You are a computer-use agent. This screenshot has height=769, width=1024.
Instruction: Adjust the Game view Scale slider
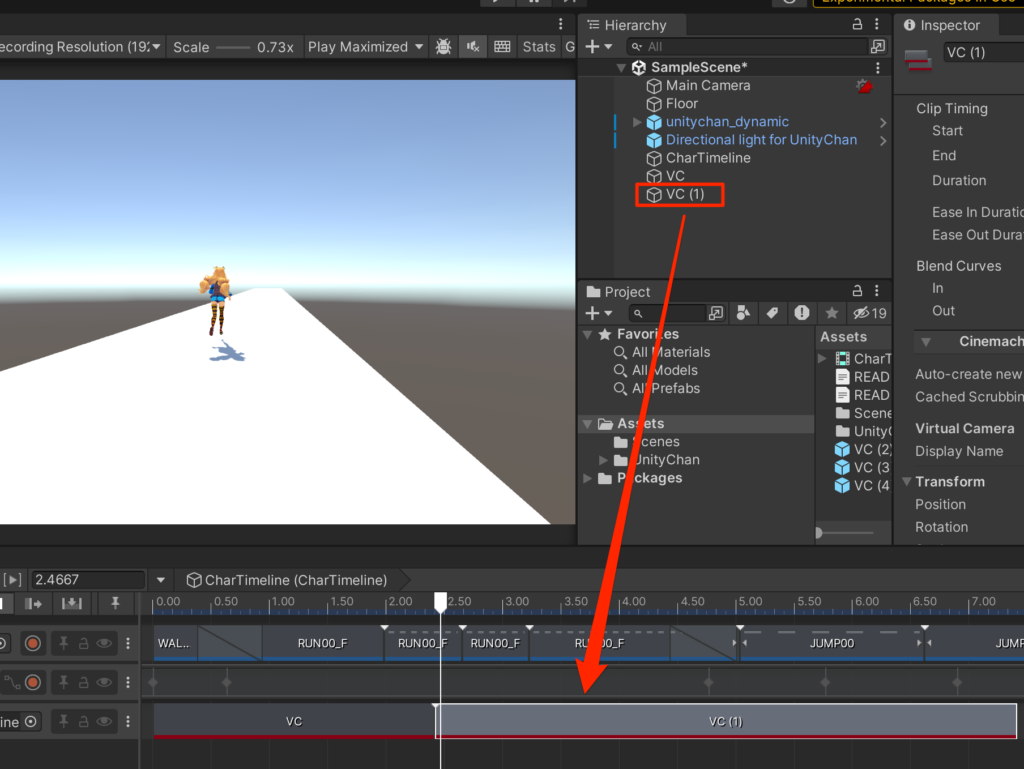(233, 47)
